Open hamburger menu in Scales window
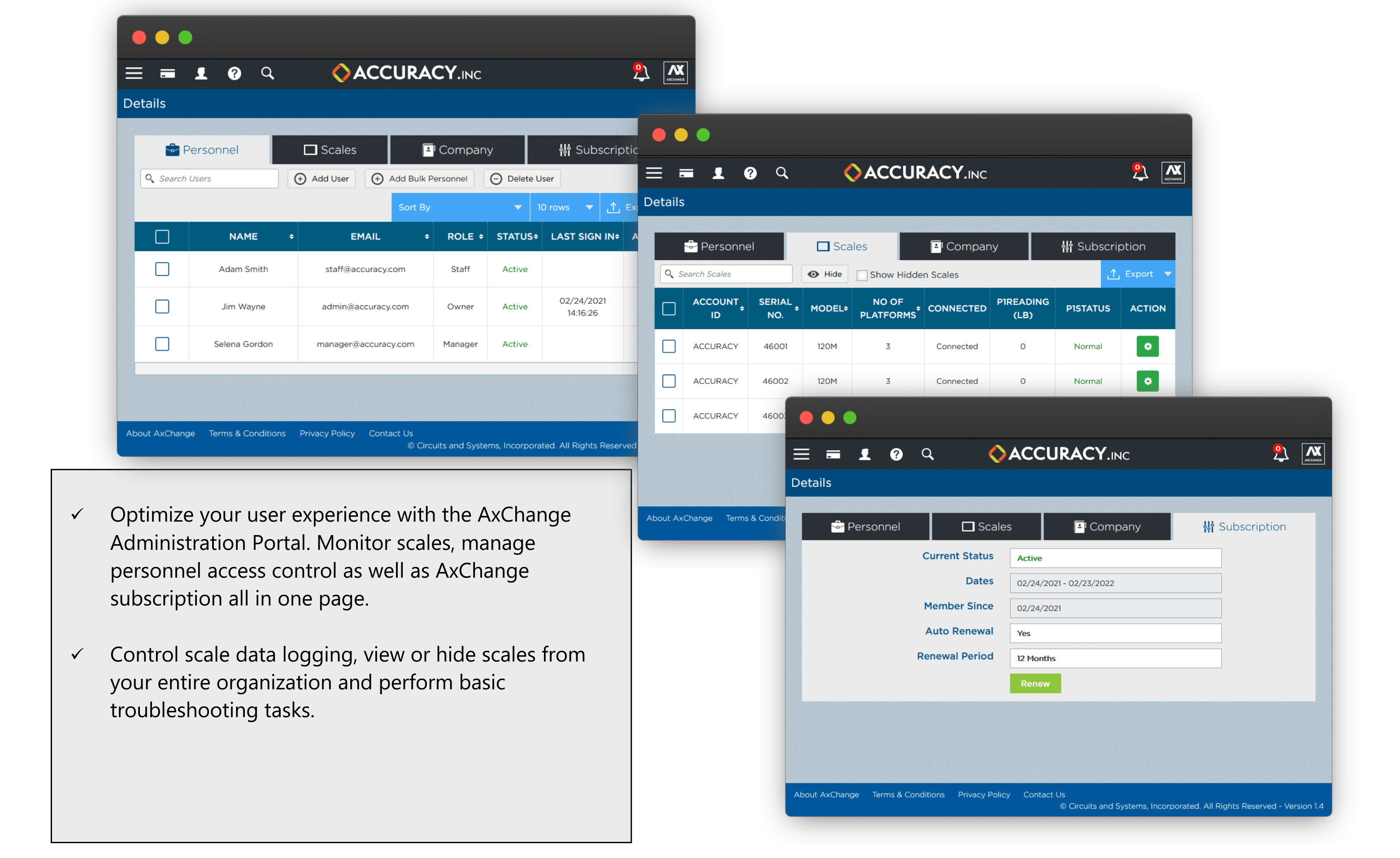This screenshot has height=858, width=1400. (654, 173)
